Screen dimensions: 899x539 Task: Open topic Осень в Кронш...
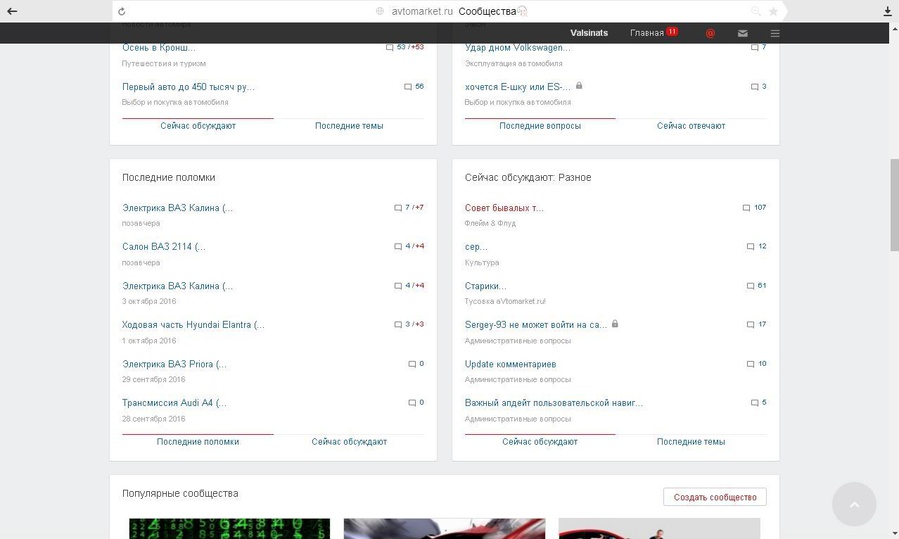coord(159,48)
